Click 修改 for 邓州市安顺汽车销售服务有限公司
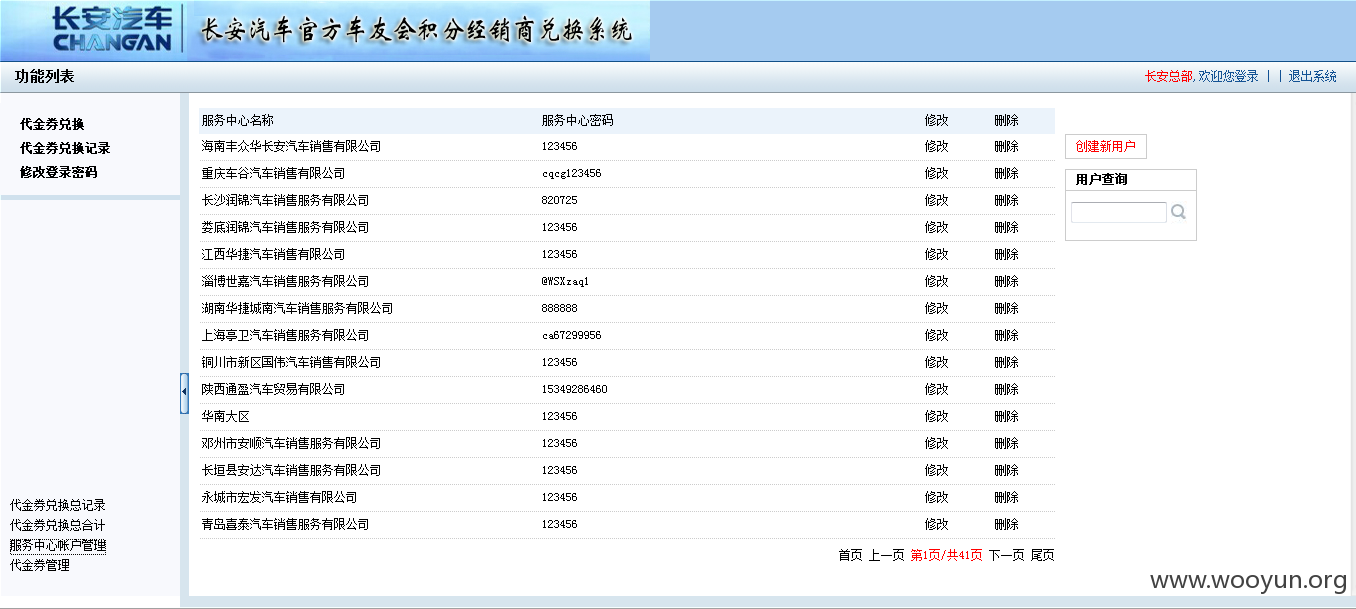The width and height of the screenshot is (1356, 609). click(936, 443)
